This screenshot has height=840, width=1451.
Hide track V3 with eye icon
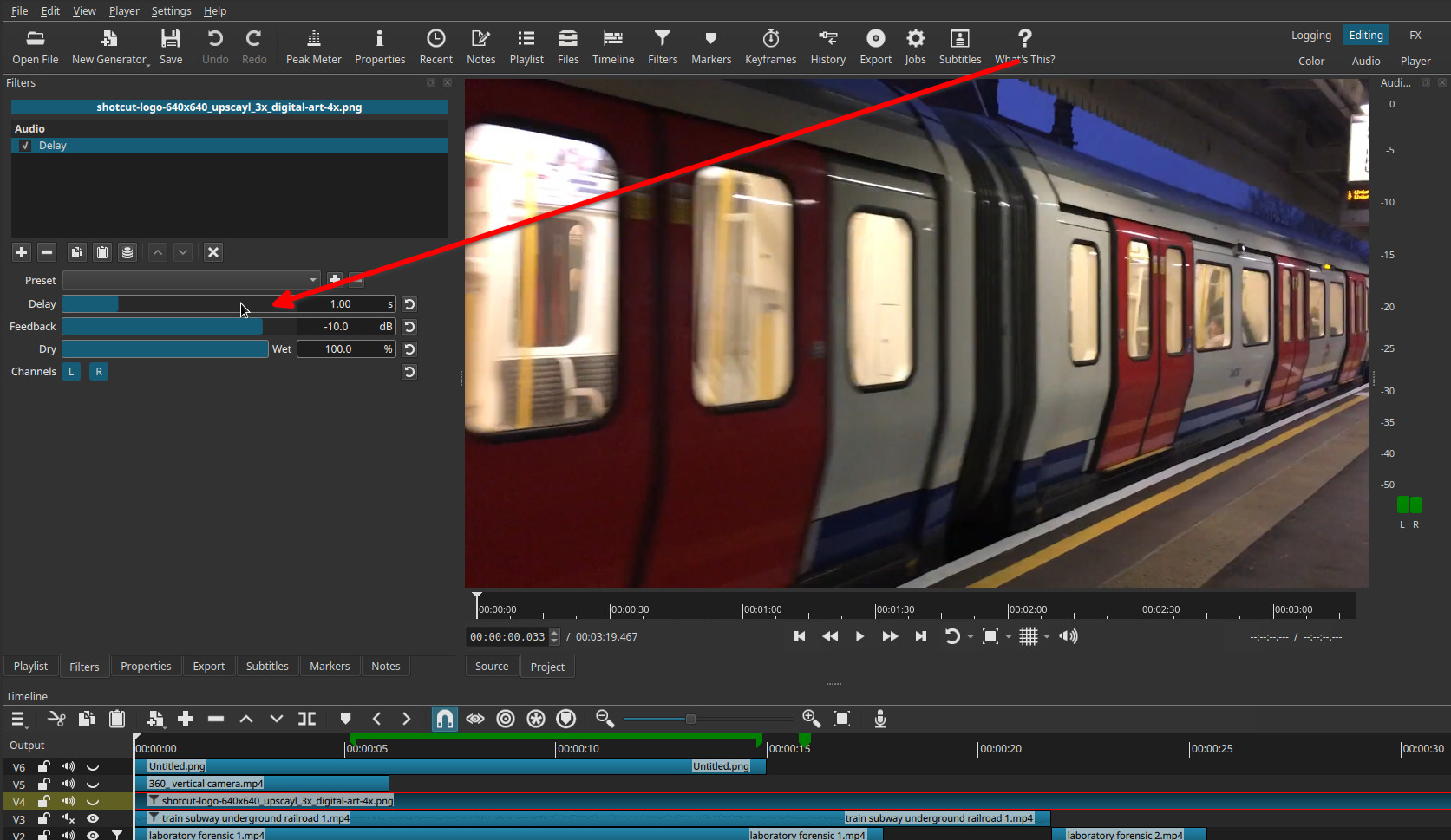93,818
